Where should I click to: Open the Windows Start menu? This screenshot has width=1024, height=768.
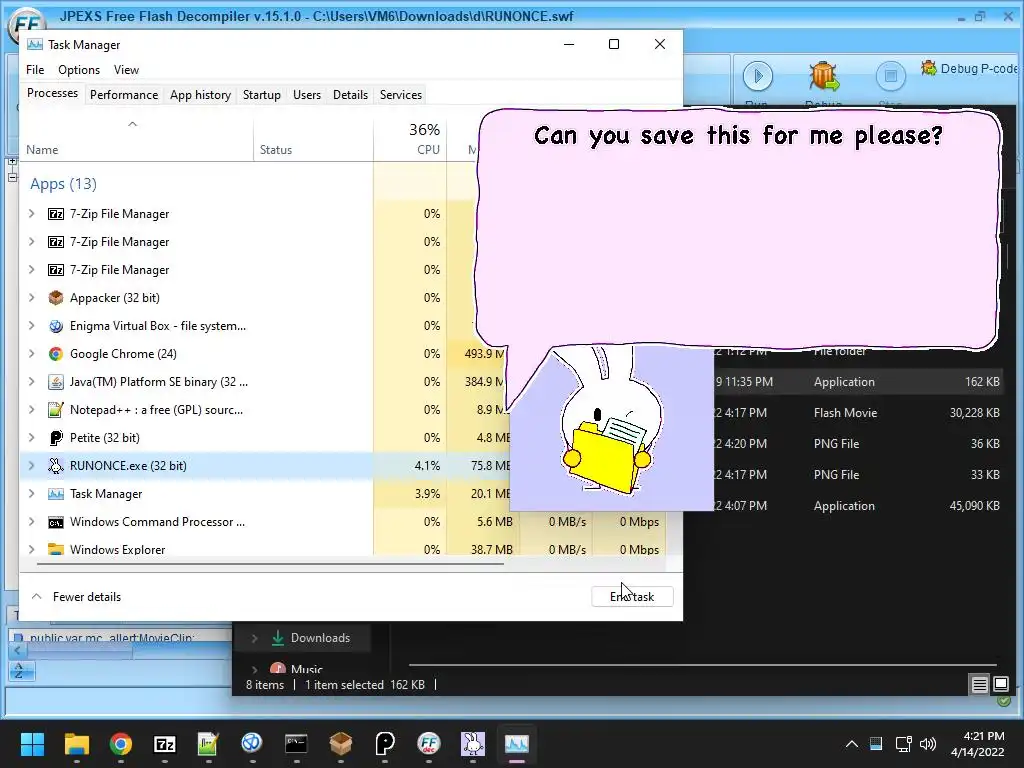(x=33, y=744)
